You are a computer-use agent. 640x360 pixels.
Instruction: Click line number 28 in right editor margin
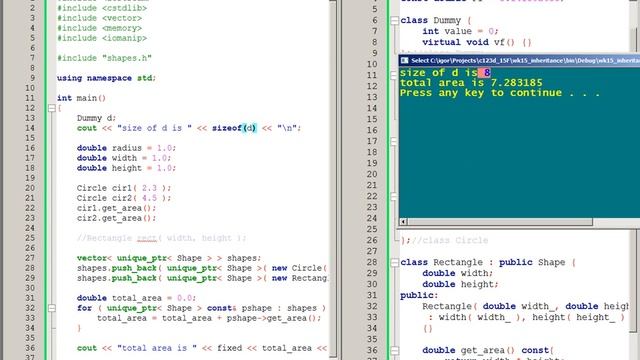372,262
